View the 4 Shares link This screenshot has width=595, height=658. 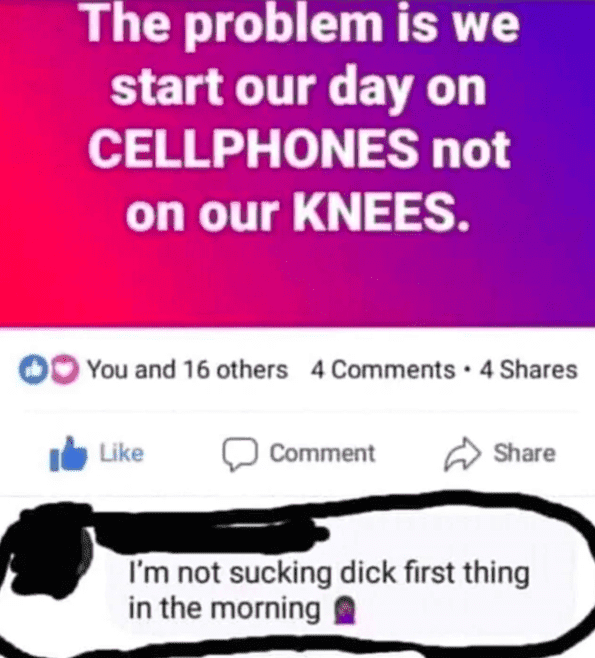point(529,370)
